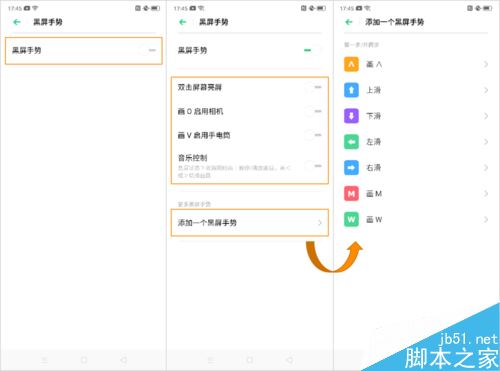Tap the blue 右滑 arrow icon
Image resolution: width=500 pixels, height=371 pixels.
(351, 168)
